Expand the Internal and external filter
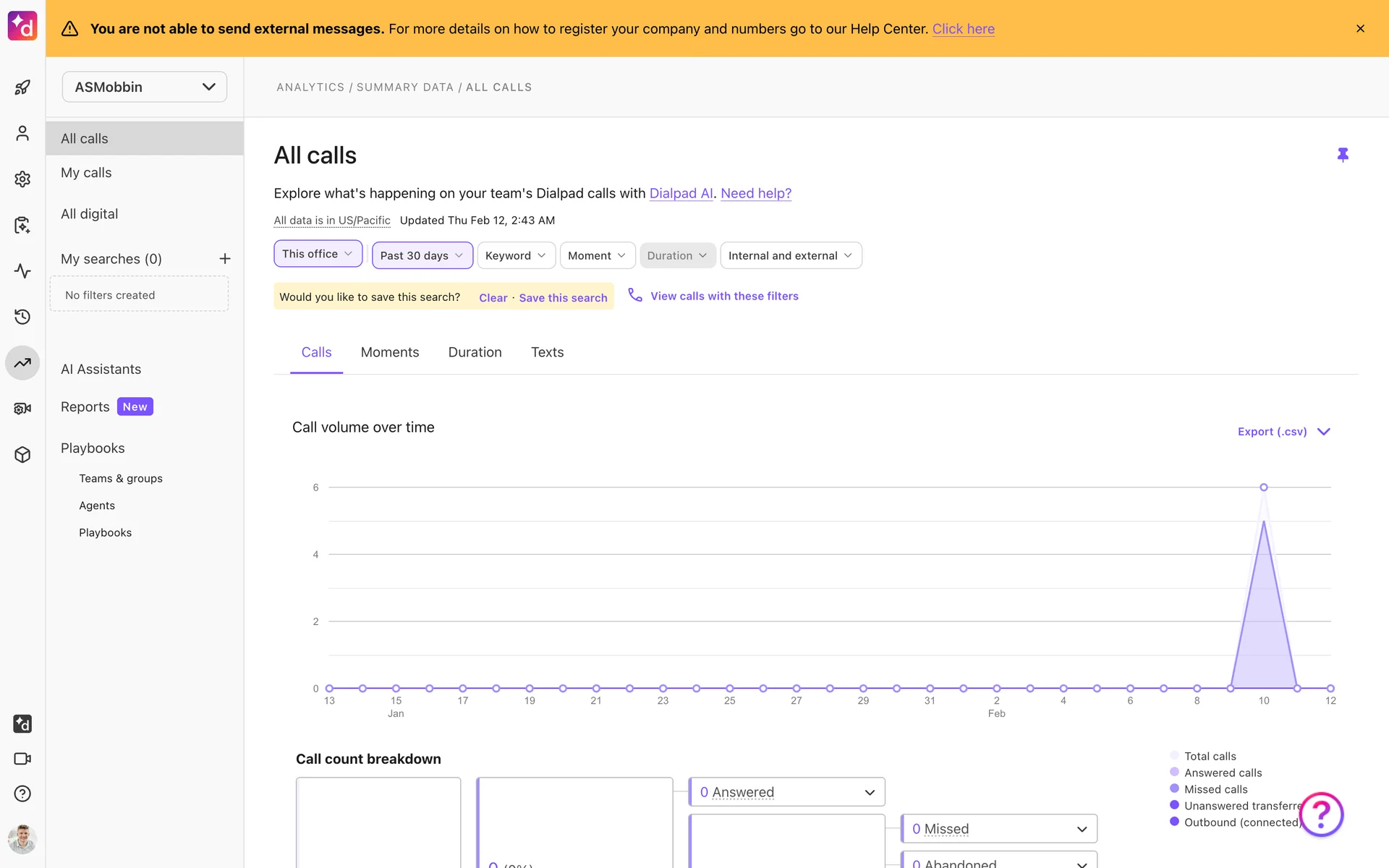The image size is (1389, 868). 790,255
